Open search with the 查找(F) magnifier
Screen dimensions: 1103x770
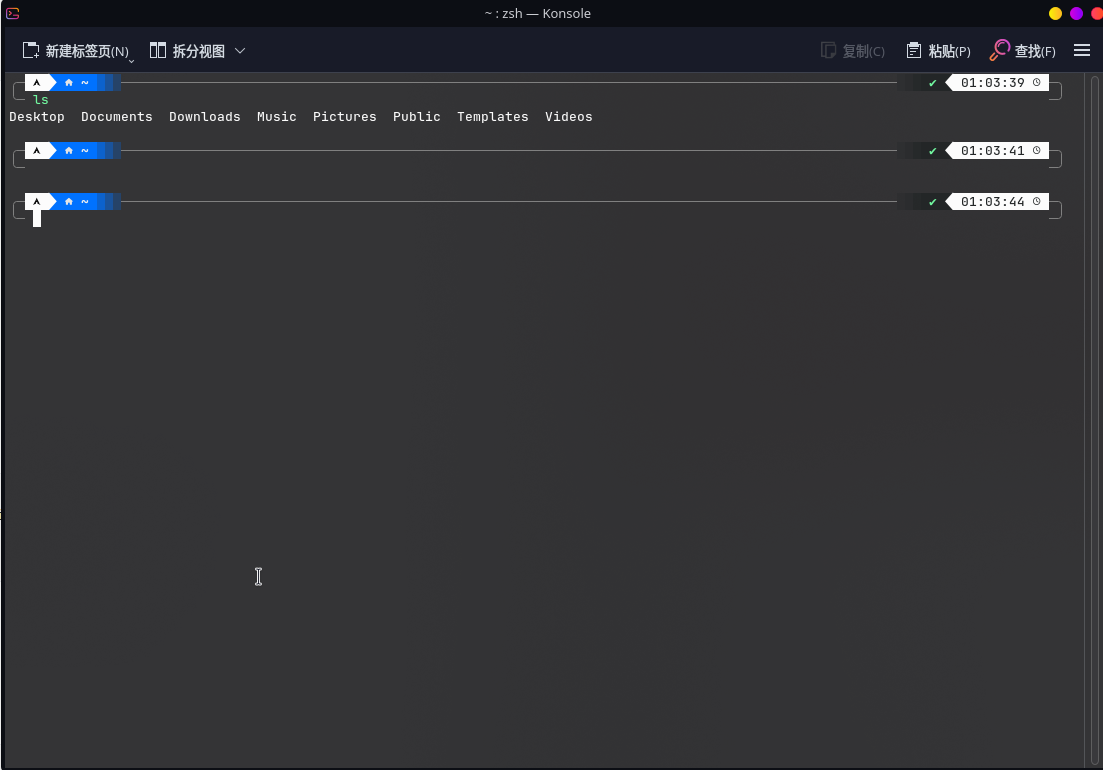(1000, 51)
